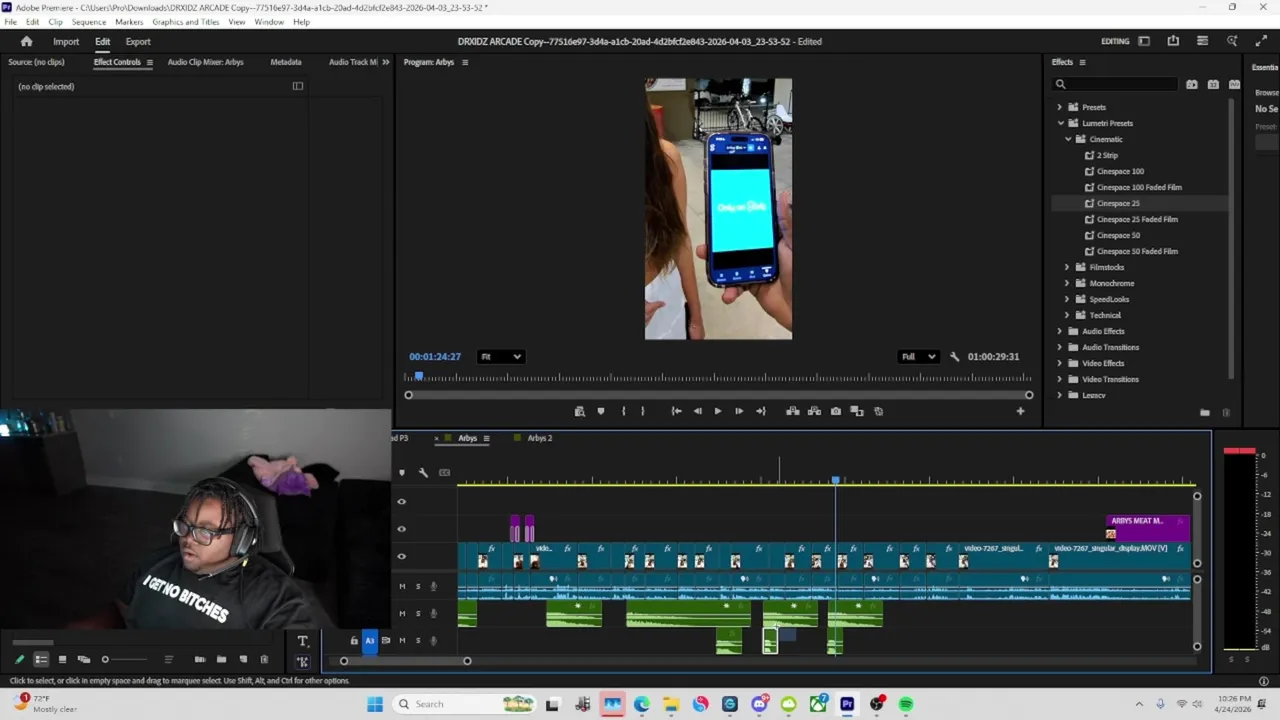Open the Full playback resolution dropdown
Screen dimensions: 1280x720
point(918,357)
